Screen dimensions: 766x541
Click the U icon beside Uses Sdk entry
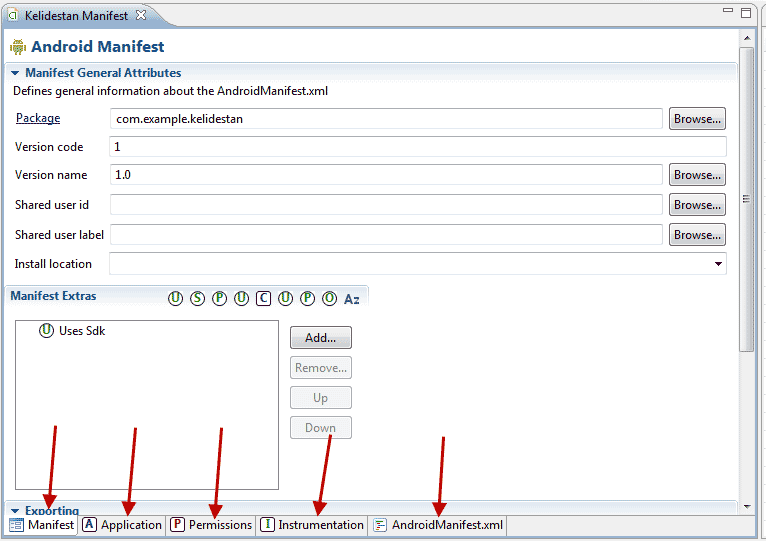pyautogui.click(x=46, y=330)
